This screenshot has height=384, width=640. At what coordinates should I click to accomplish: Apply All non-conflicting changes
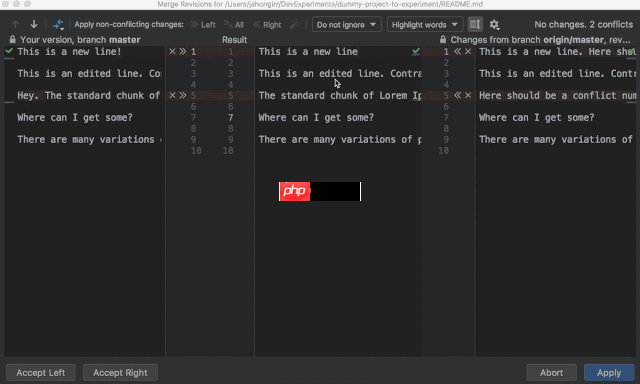[234, 25]
